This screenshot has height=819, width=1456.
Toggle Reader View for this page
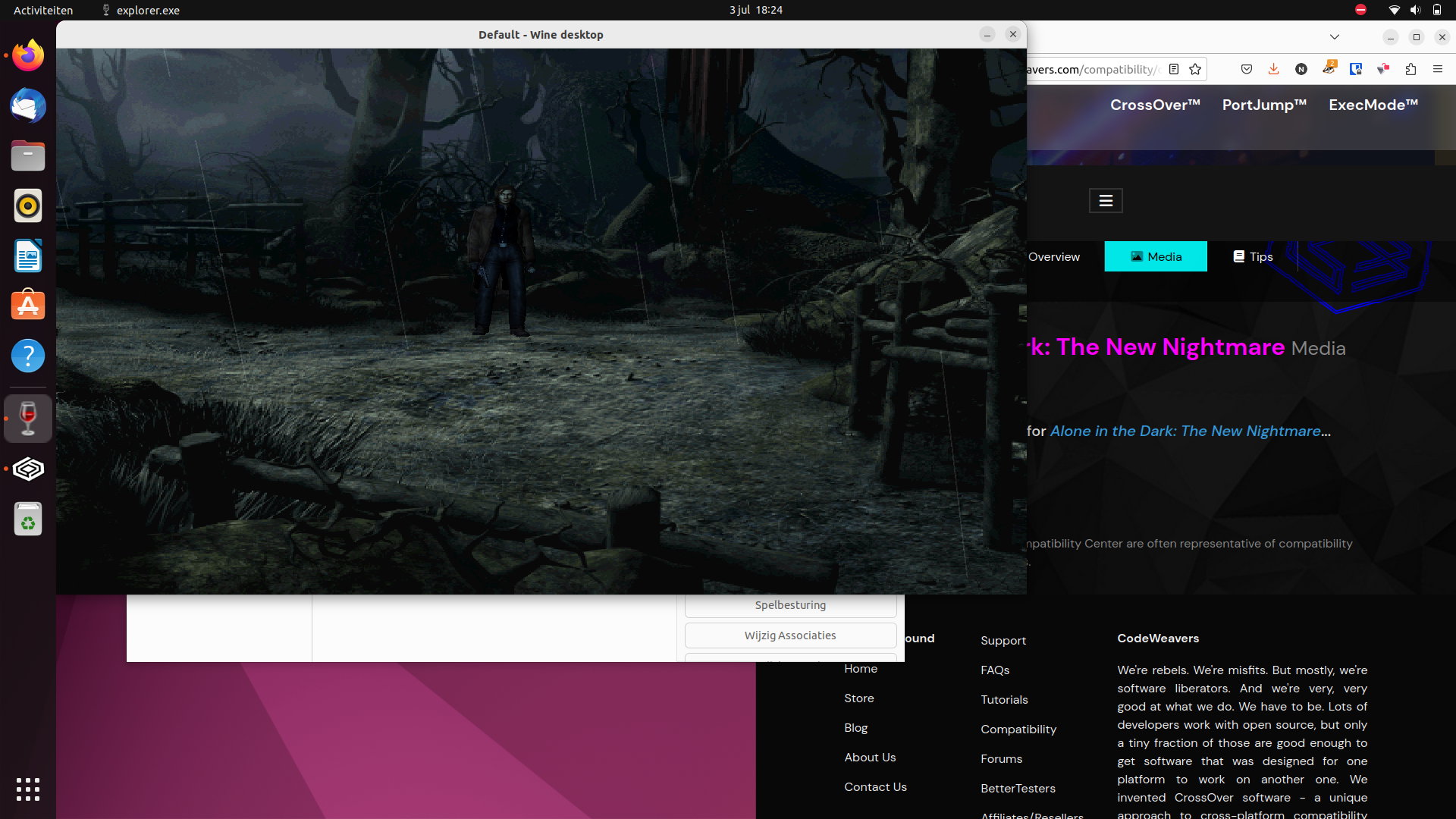1173,68
